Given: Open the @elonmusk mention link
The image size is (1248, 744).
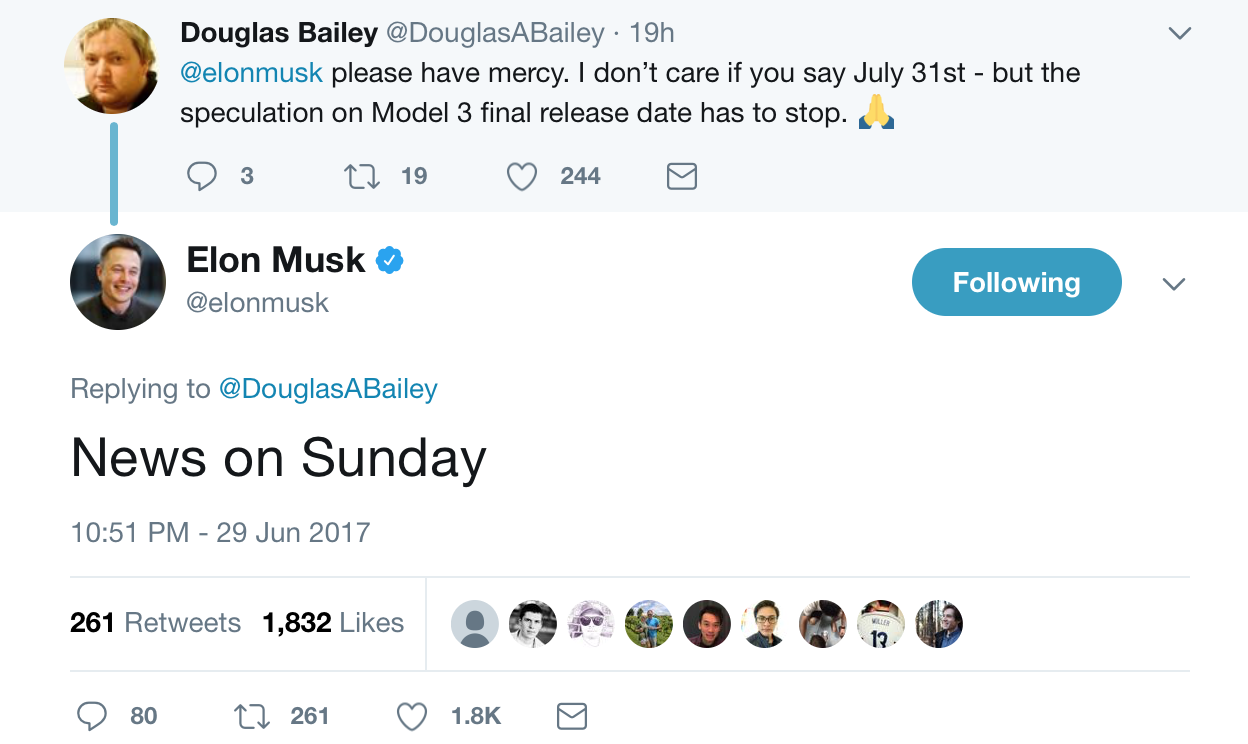Looking at the screenshot, I should 251,73.
